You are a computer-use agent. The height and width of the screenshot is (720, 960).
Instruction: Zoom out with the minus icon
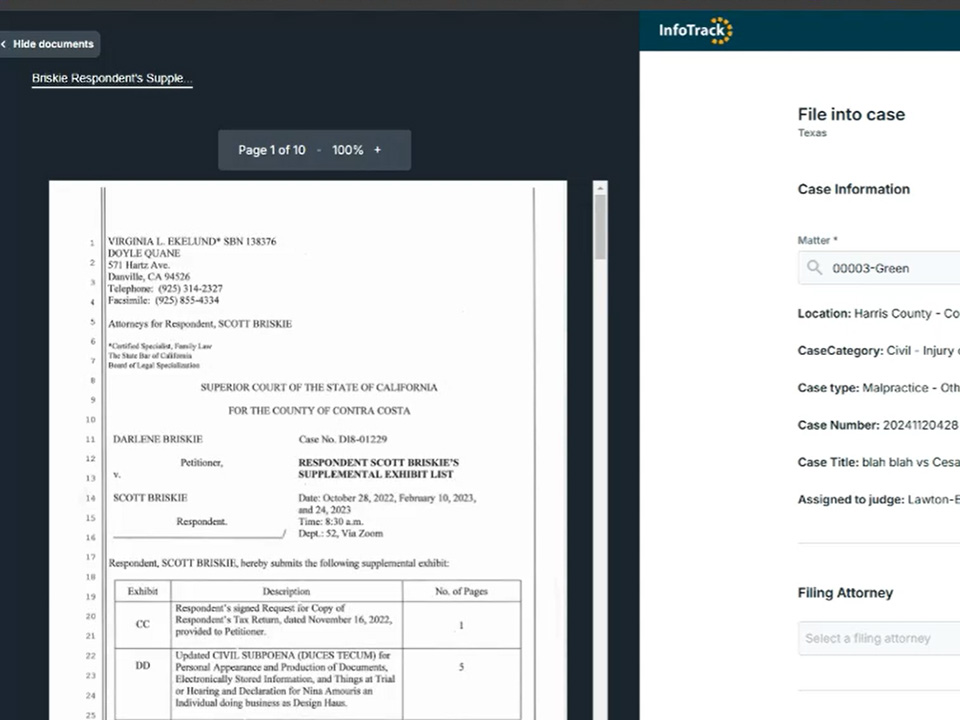coord(319,150)
